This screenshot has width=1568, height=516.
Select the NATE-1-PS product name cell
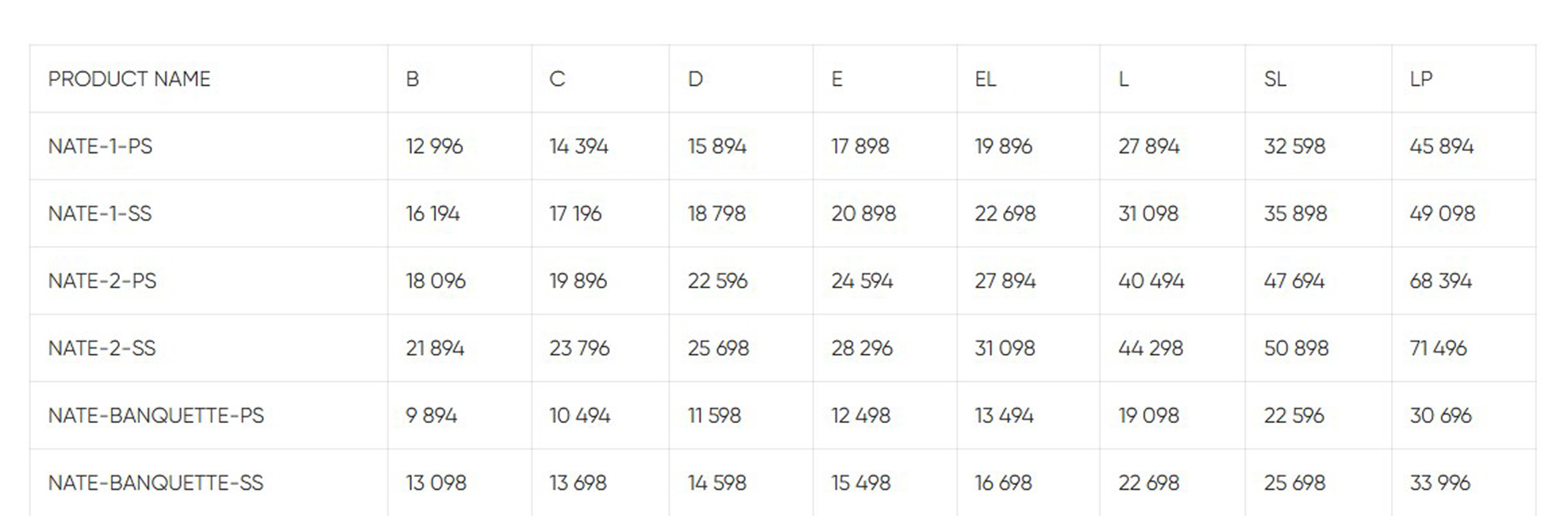tap(100, 147)
